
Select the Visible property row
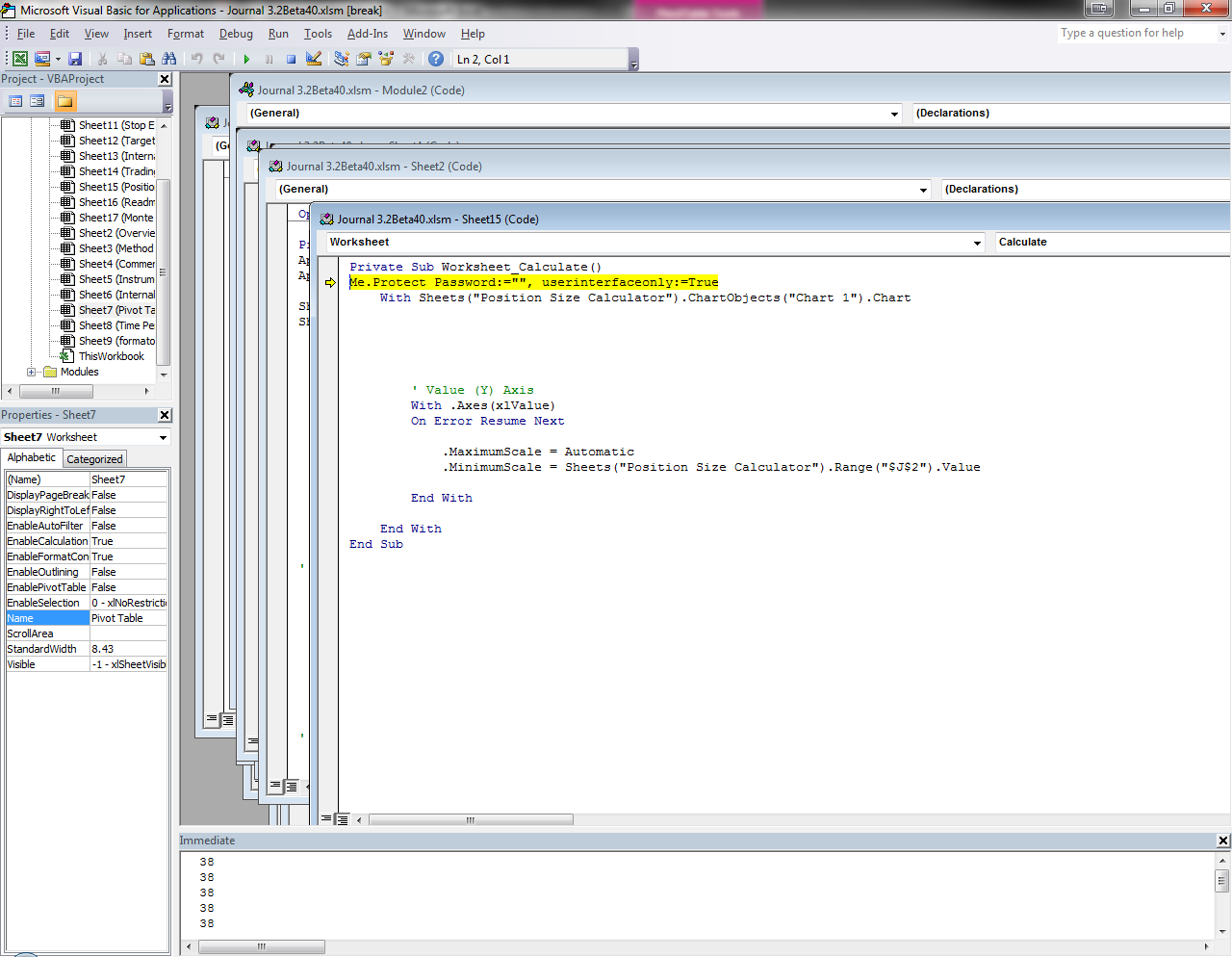pos(87,664)
